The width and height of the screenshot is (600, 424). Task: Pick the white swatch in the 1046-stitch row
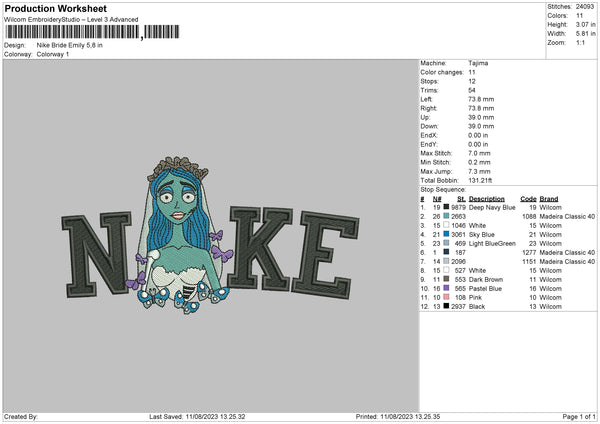point(446,225)
